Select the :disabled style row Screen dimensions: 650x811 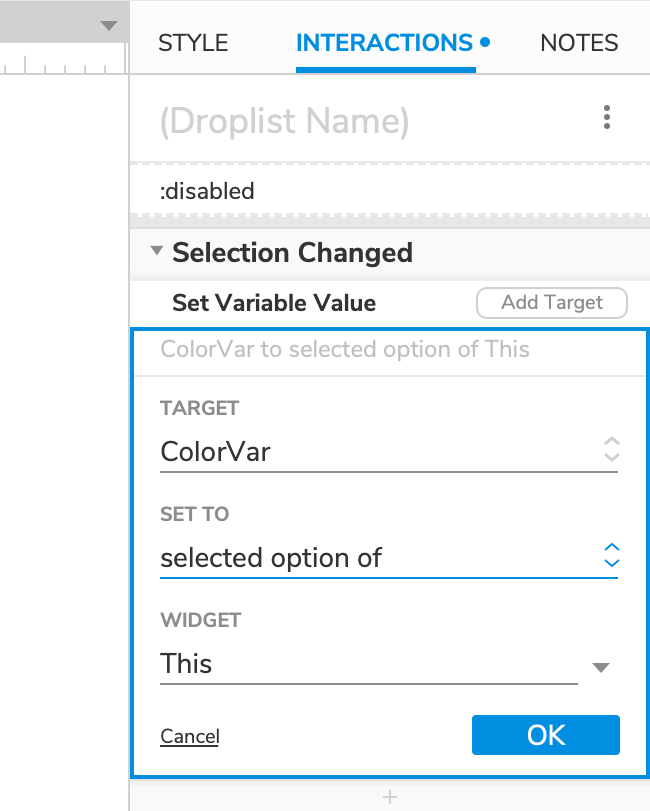(x=207, y=190)
